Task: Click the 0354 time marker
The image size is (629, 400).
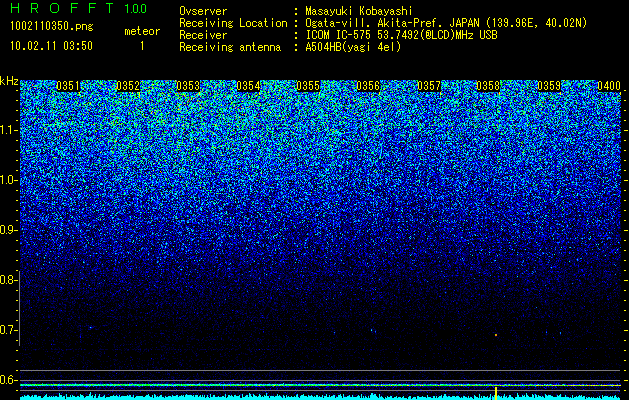Action: click(248, 86)
